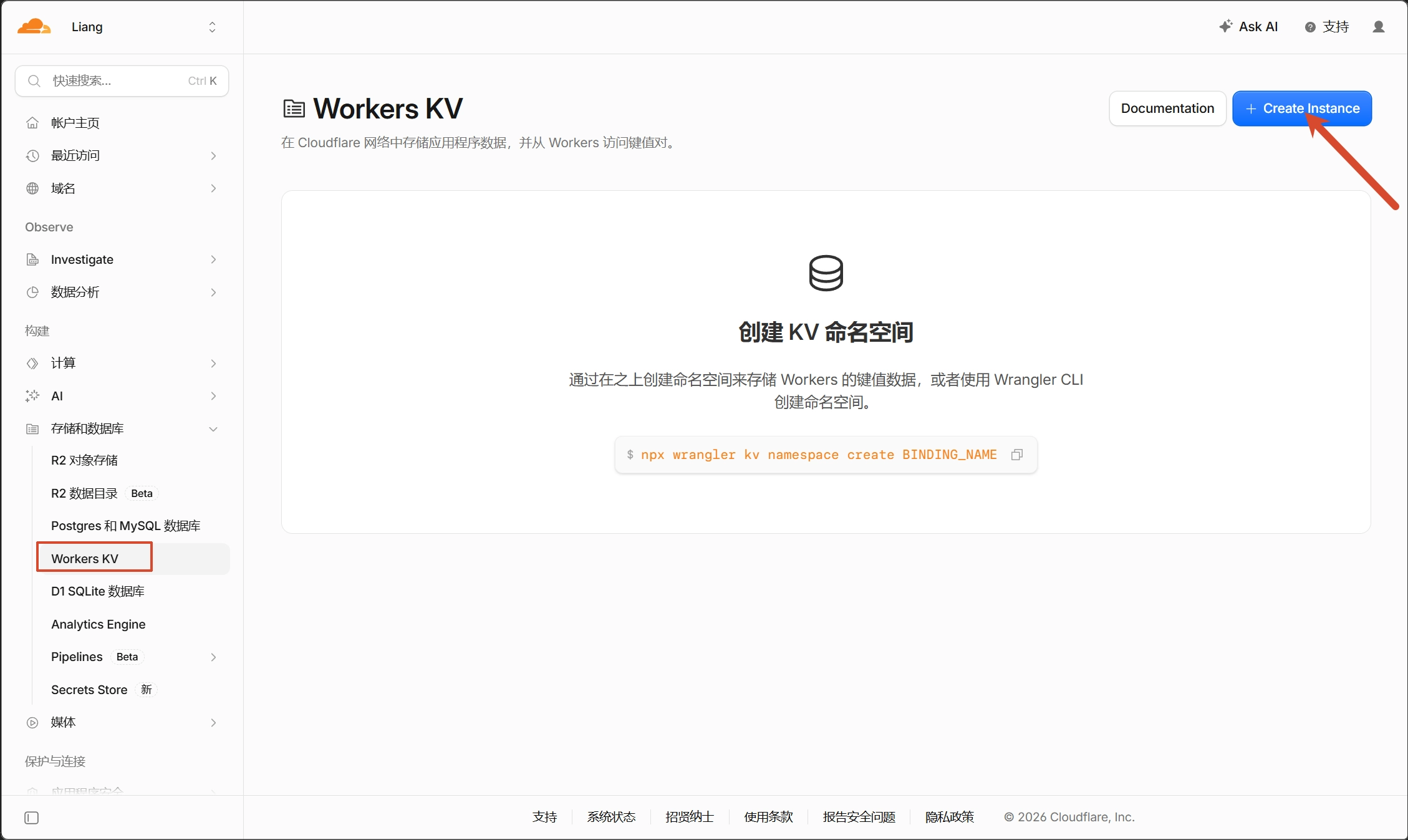Click the storage and databases icon
Viewport: 1408px width, 840px height.
(x=32, y=428)
